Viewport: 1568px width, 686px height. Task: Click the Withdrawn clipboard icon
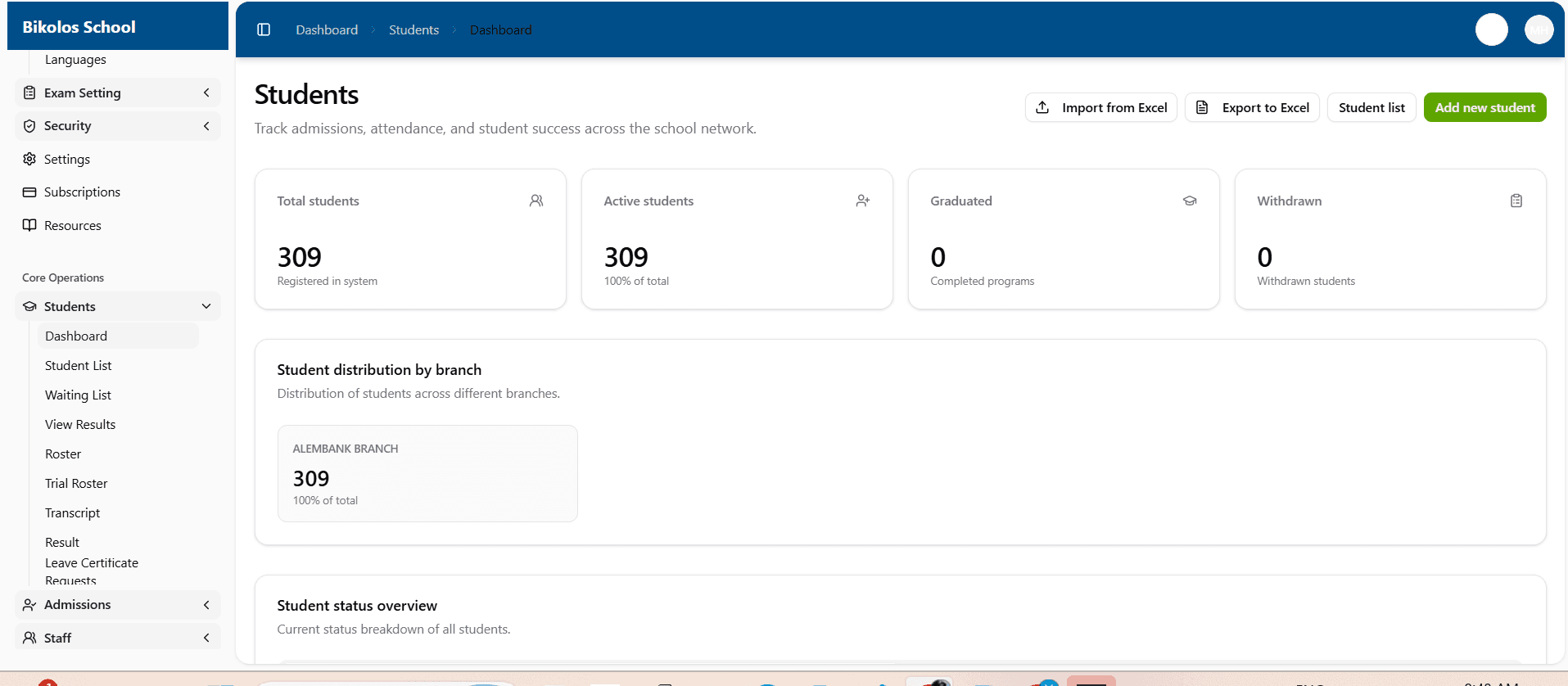point(1516,201)
